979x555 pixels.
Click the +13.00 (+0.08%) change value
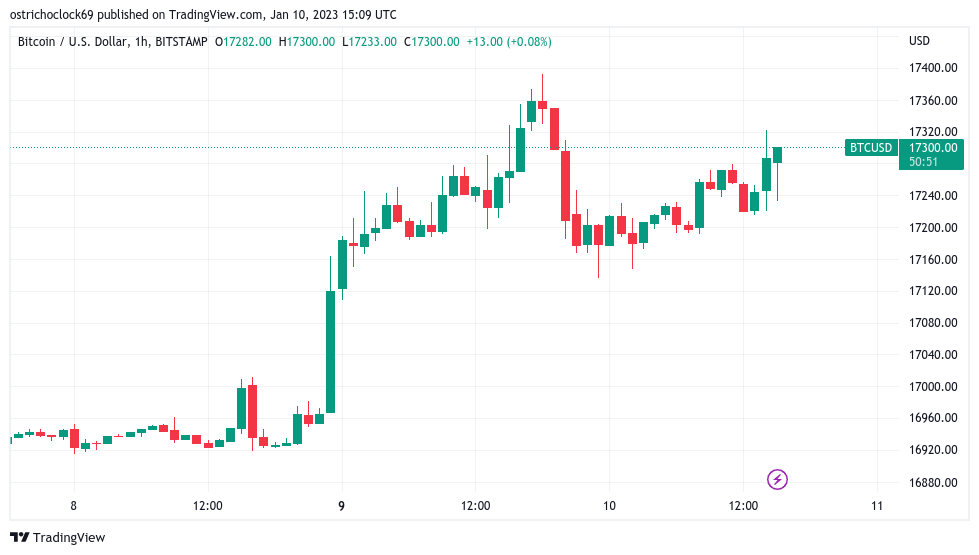[509, 42]
